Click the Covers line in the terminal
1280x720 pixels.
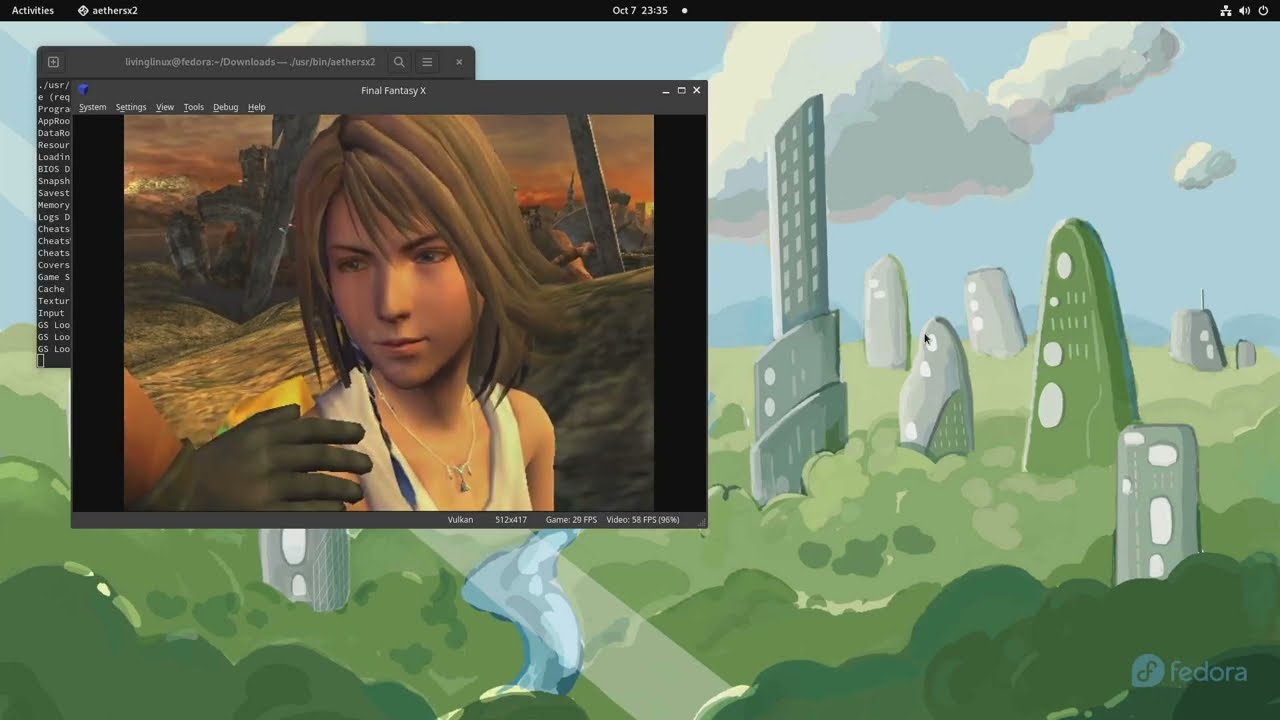coord(54,265)
